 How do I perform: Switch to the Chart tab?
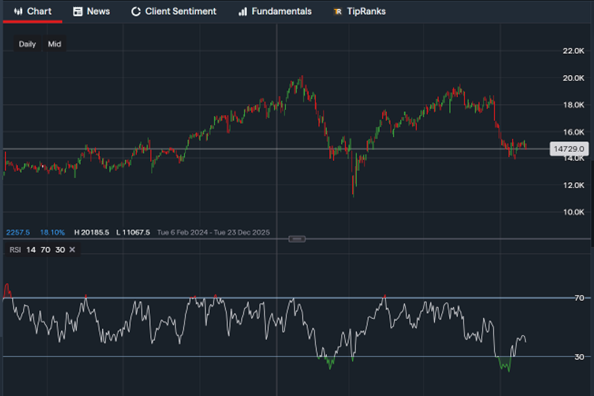[33, 11]
